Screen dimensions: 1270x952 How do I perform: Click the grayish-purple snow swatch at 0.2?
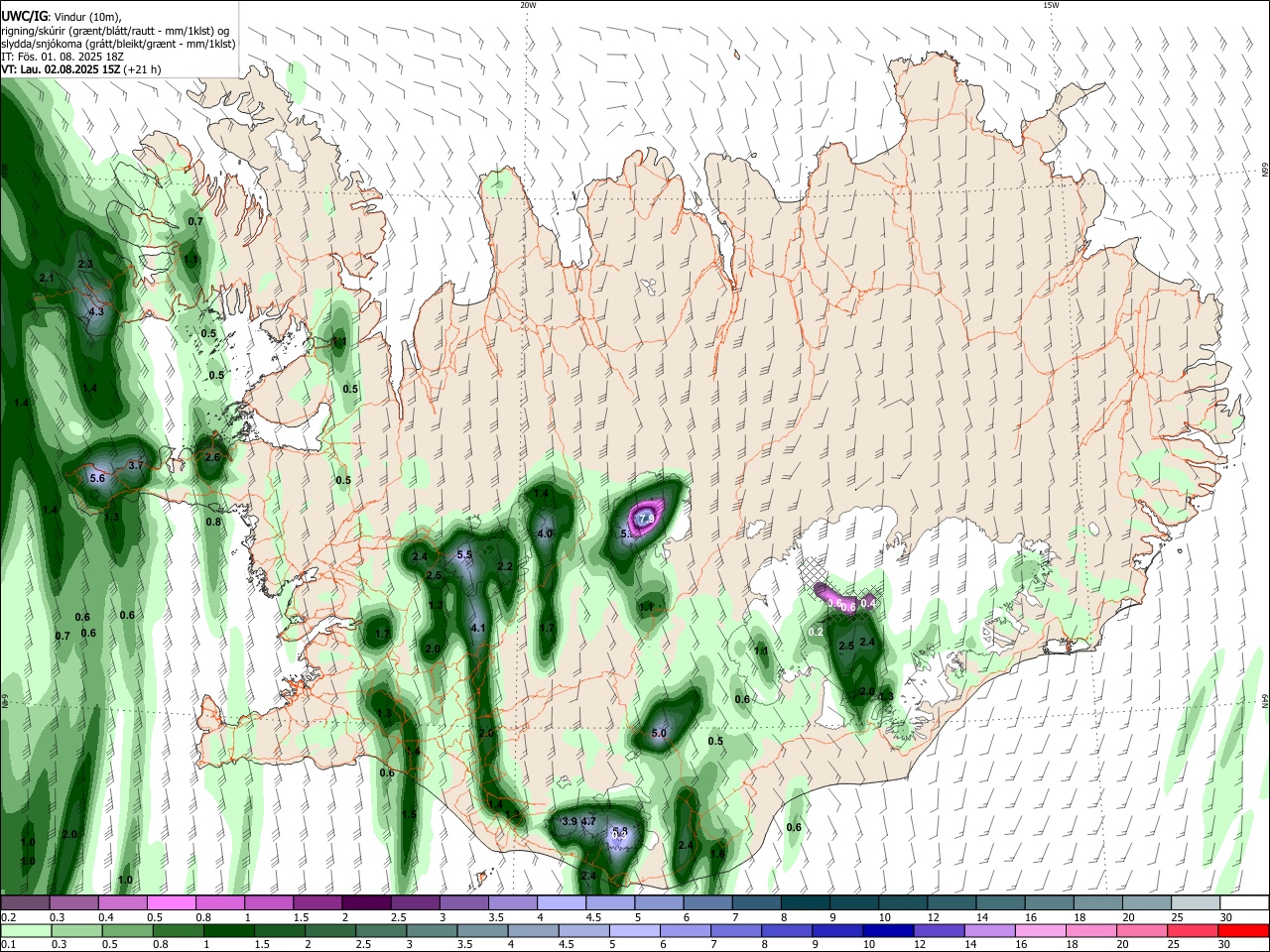click(25, 903)
